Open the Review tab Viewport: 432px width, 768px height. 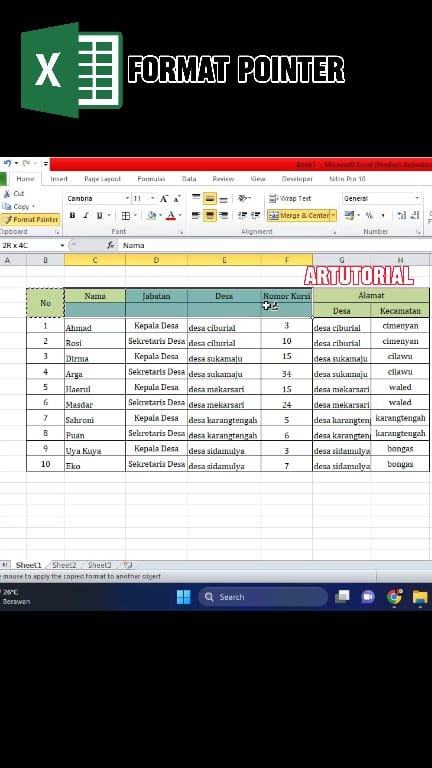(223, 179)
